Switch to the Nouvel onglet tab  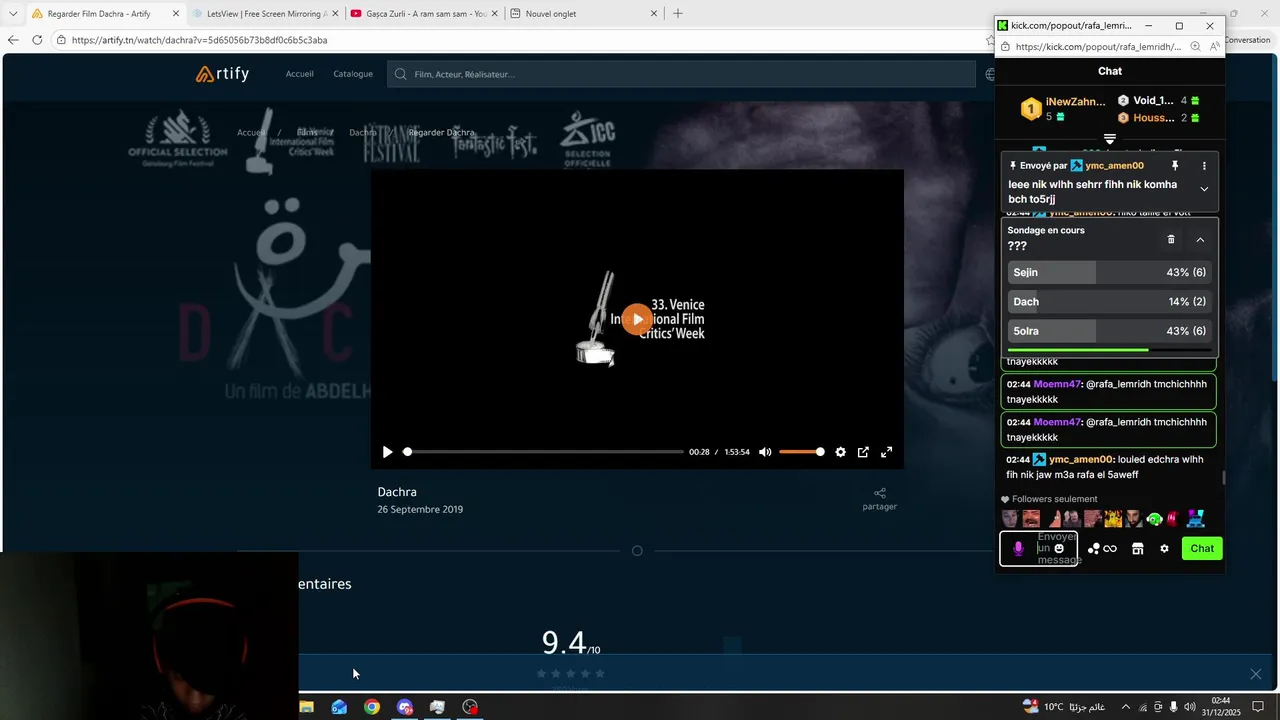pos(582,14)
